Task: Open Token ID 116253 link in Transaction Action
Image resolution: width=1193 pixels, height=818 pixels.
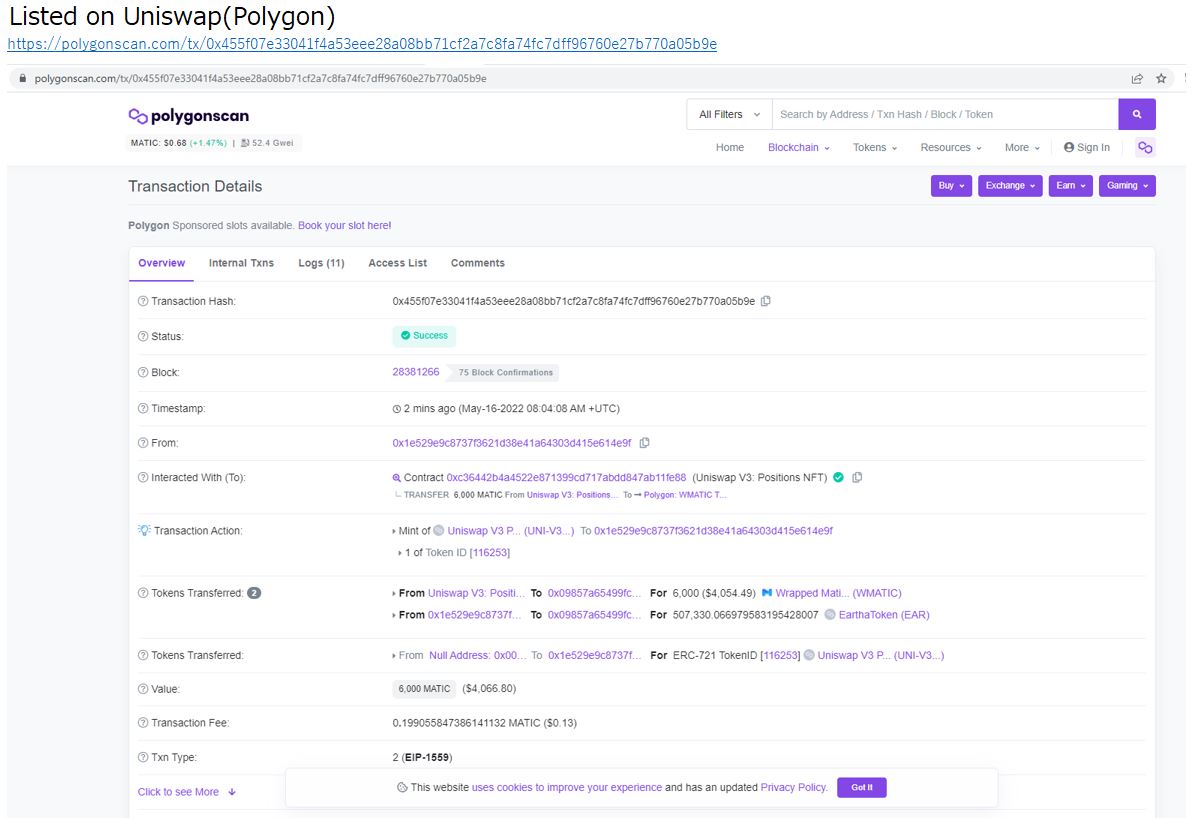Action: coord(490,552)
